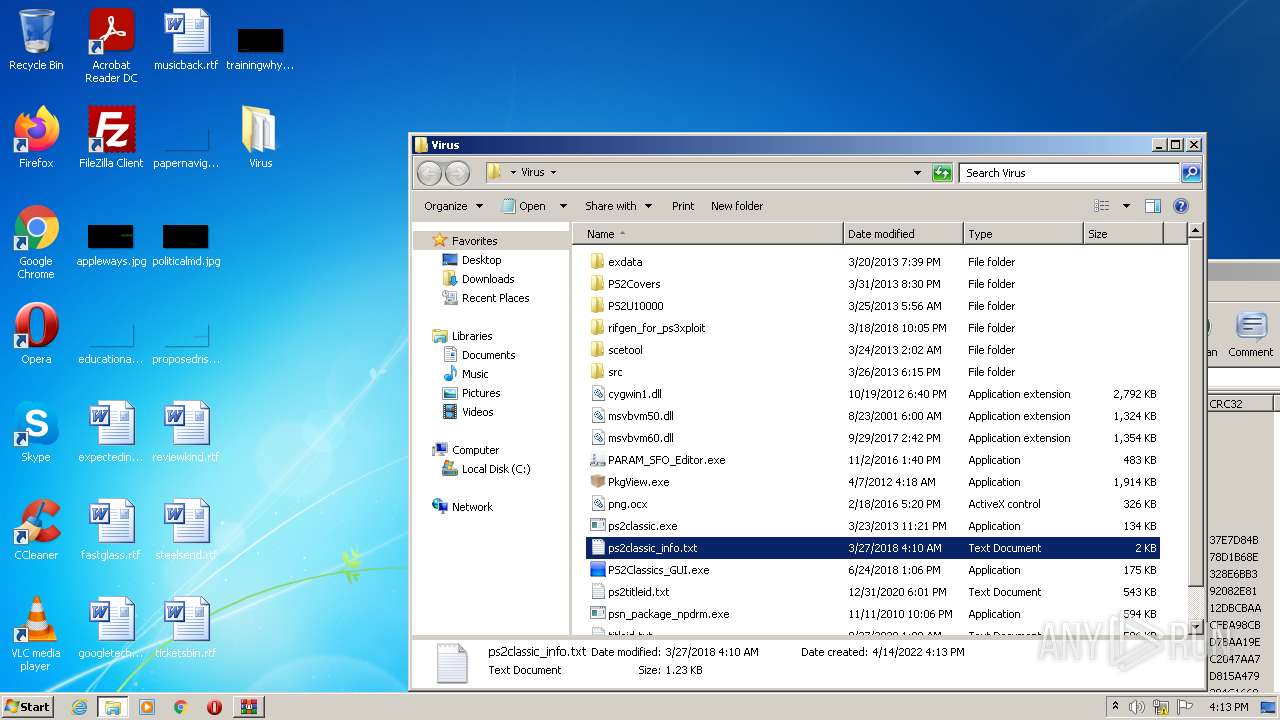Image resolution: width=1280 pixels, height=720 pixels.
Task: Show hidden tray icons arrow
Action: pos(1115,706)
